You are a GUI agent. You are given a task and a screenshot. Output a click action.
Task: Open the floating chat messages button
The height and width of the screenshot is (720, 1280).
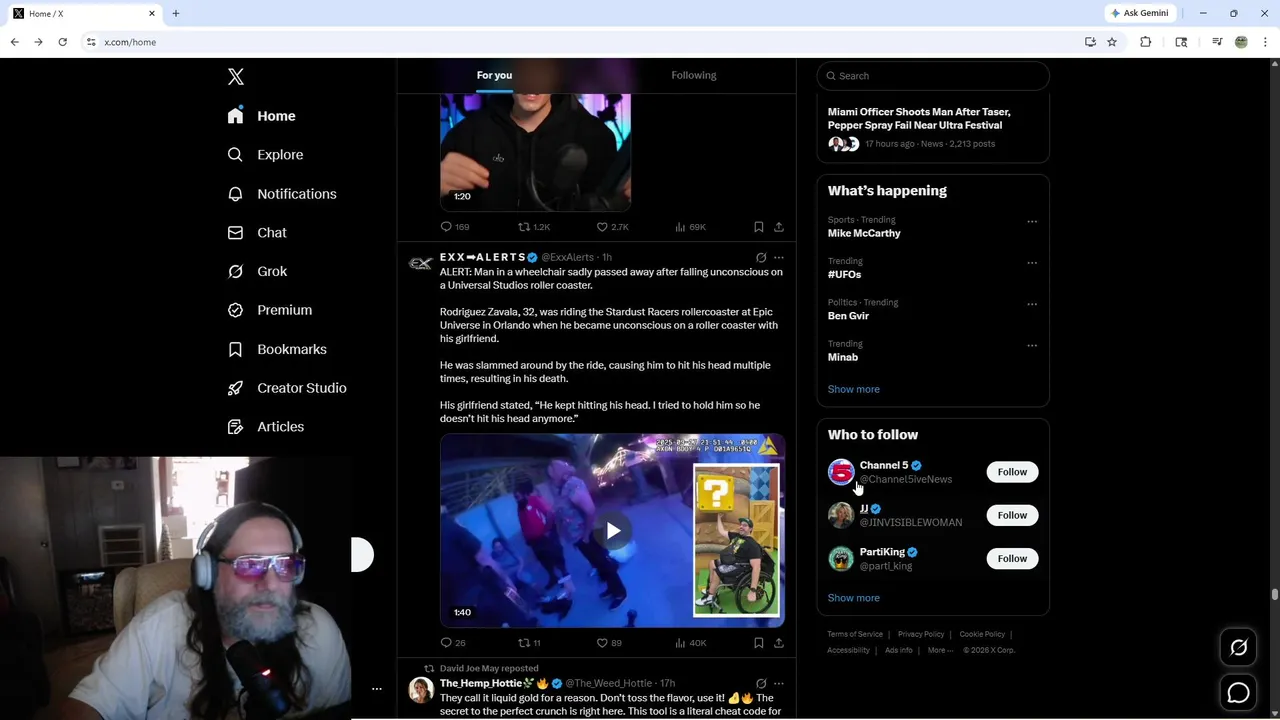pyautogui.click(x=1238, y=692)
